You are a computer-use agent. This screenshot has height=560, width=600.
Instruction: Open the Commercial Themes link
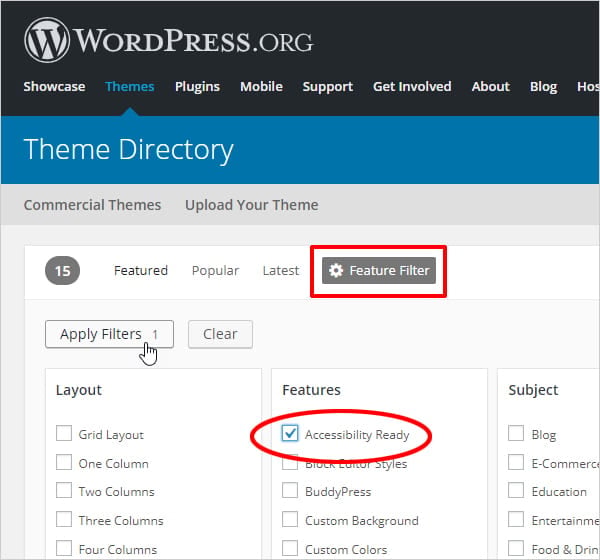tap(92, 205)
